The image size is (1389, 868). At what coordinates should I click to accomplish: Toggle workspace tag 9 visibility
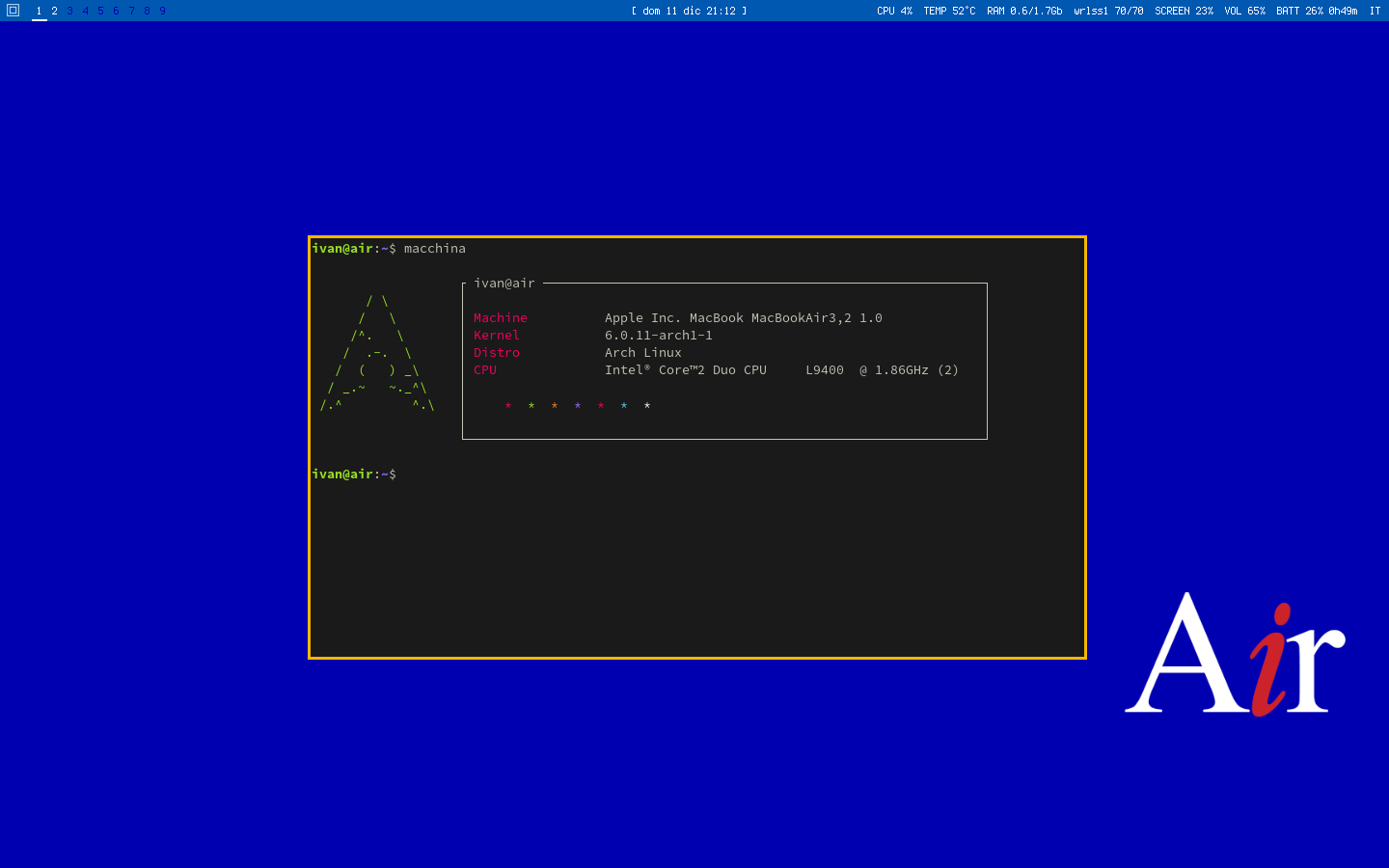tap(161, 11)
